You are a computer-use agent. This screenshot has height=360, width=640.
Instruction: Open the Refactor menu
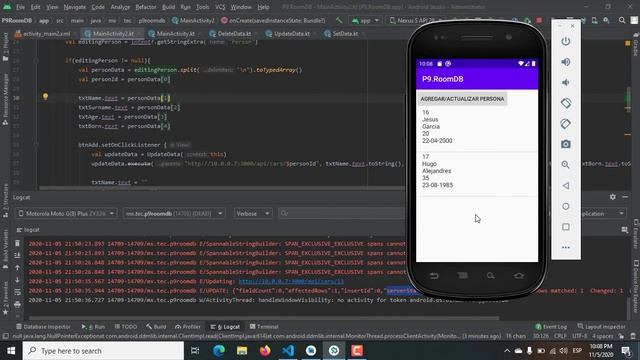click(146, 7)
